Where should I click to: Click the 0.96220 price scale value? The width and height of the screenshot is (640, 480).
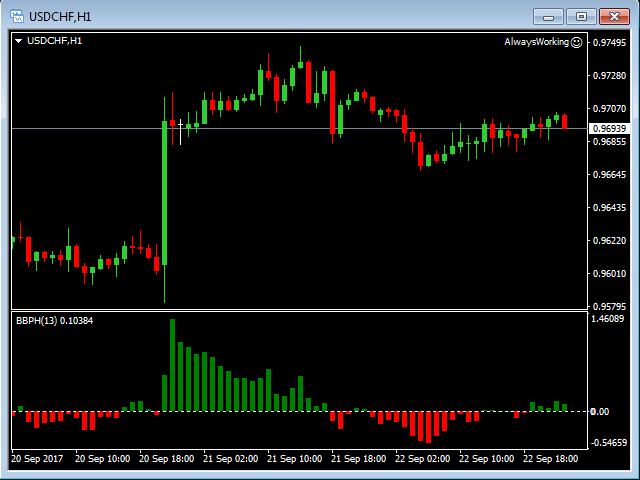click(609, 241)
